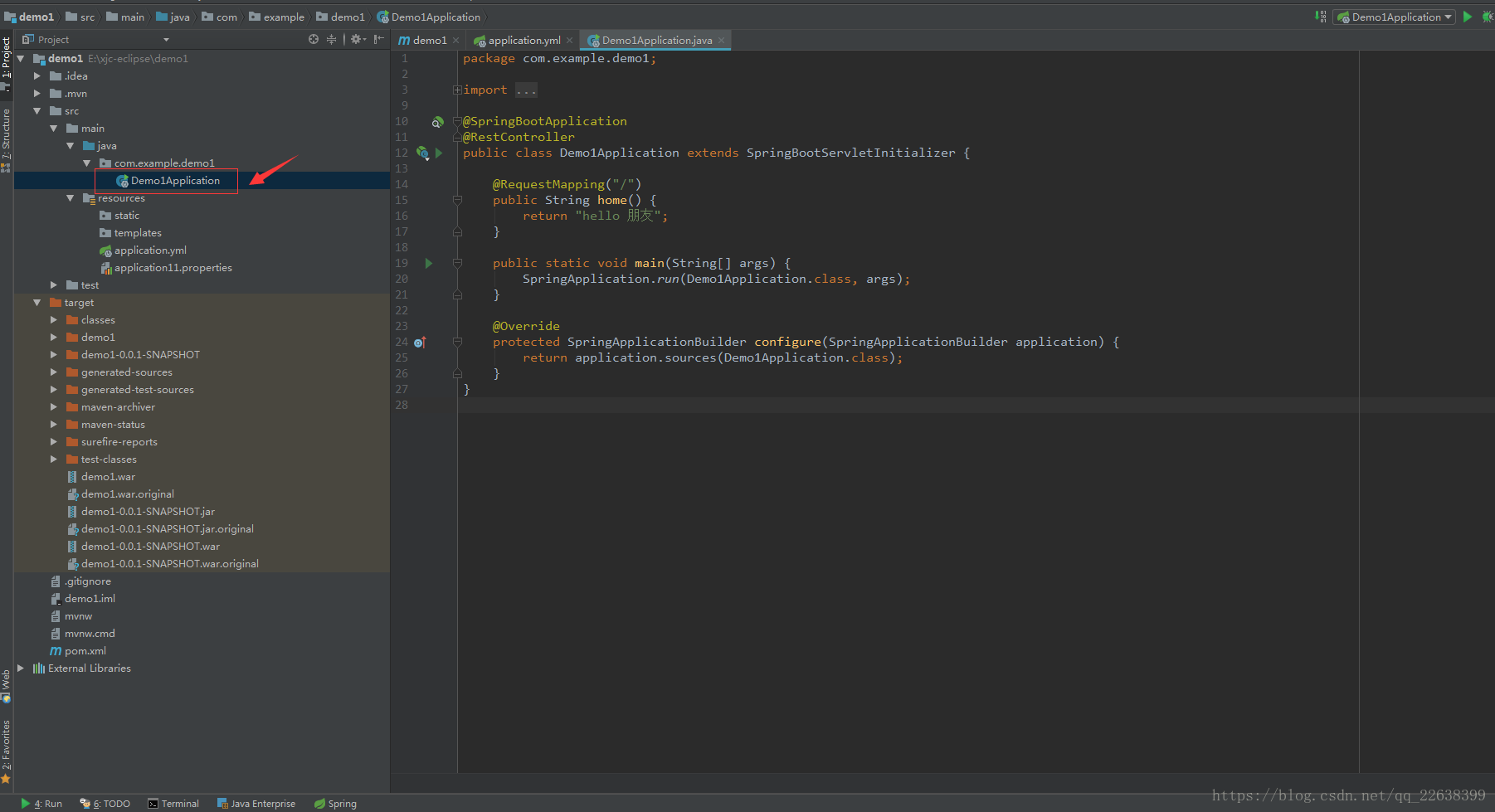1495x812 pixels.
Task: Select the templates folder under resources
Action: coord(130,232)
